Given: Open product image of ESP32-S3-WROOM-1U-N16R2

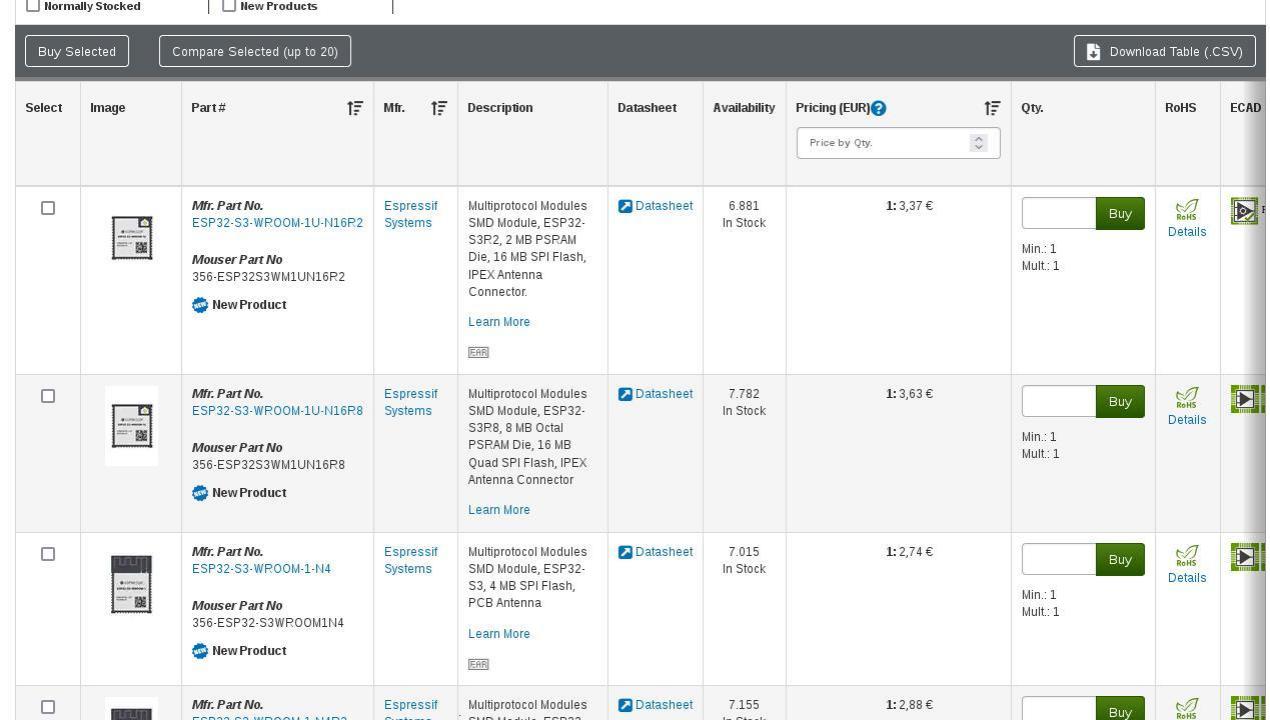Looking at the screenshot, I should pyautogui.click(x=131, y=238).
